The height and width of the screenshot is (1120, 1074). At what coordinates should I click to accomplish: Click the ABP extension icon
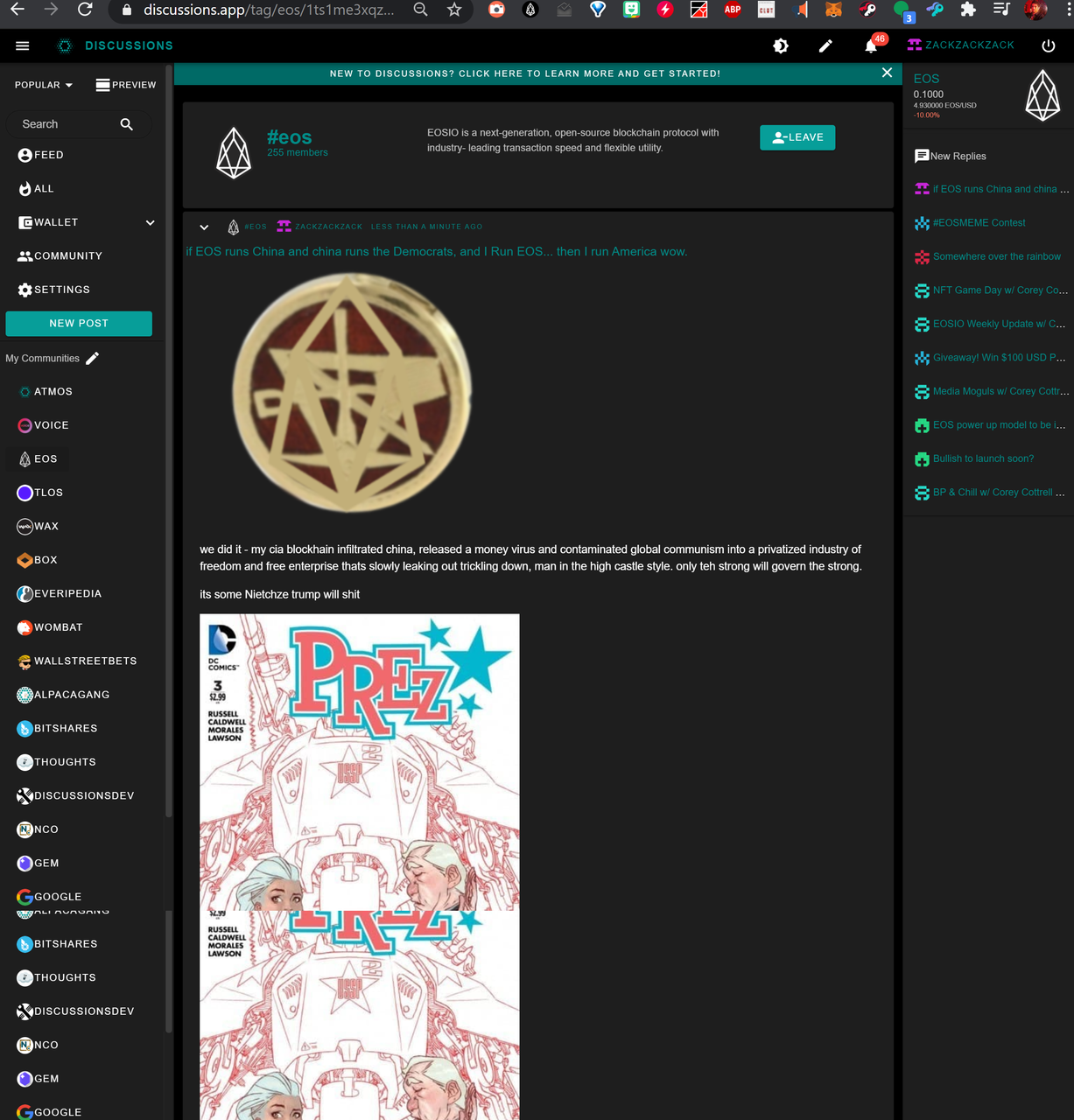(x=733, y=10)
